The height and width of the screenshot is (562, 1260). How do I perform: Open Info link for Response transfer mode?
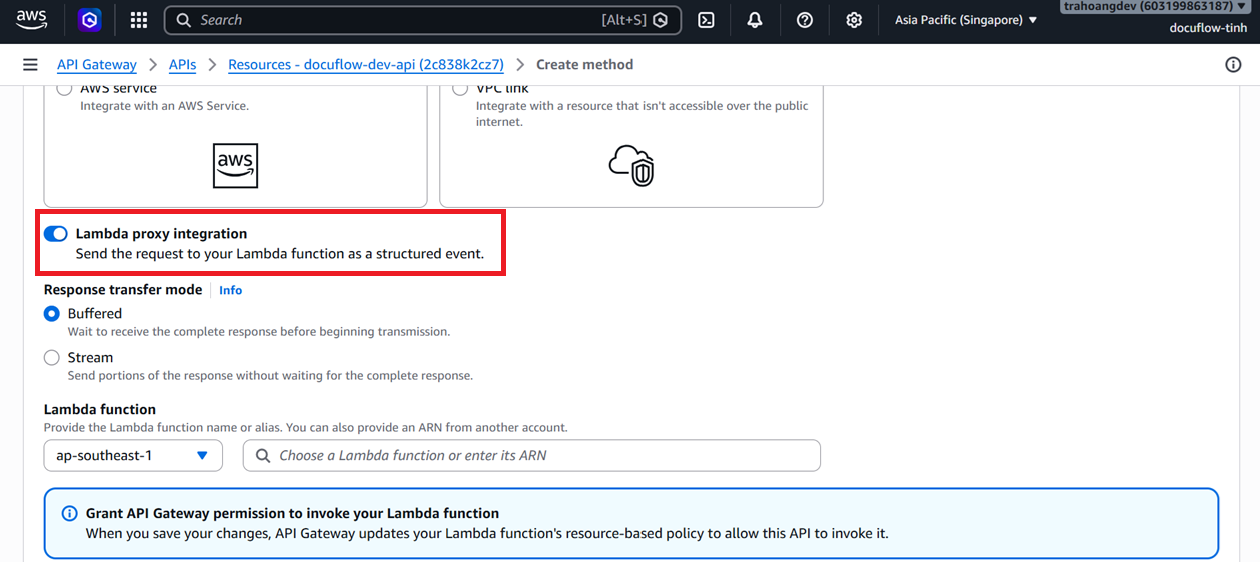pyautogui.click(x=231, y=290)
